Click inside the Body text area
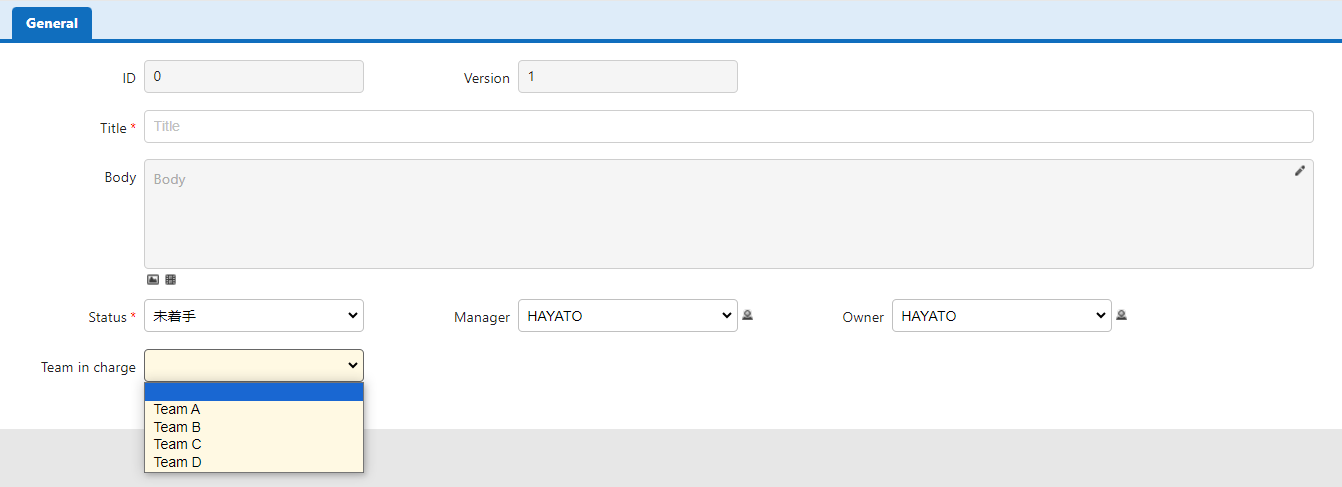1342x487 pixels. point(729,214)
